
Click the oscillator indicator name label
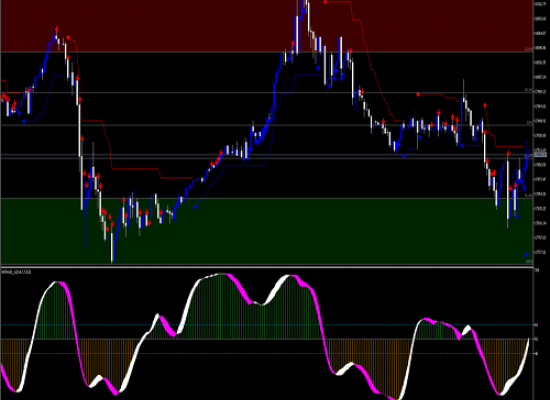16,272
